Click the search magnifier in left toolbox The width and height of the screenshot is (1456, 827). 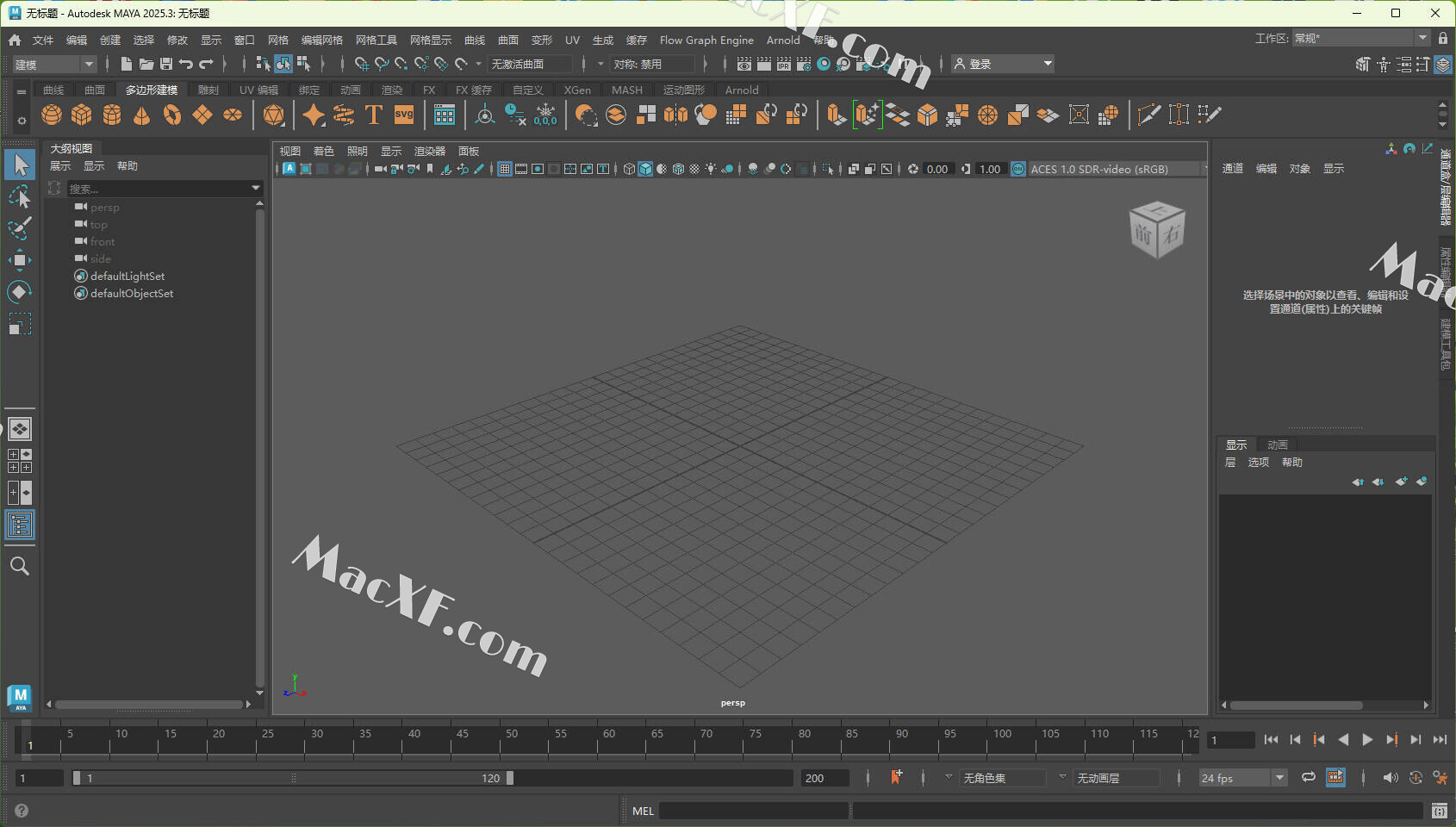coord(19,566)
